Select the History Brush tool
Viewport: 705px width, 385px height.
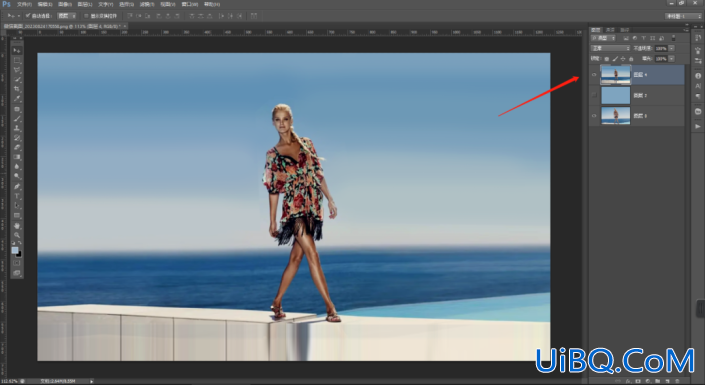(x=17, y=138)
